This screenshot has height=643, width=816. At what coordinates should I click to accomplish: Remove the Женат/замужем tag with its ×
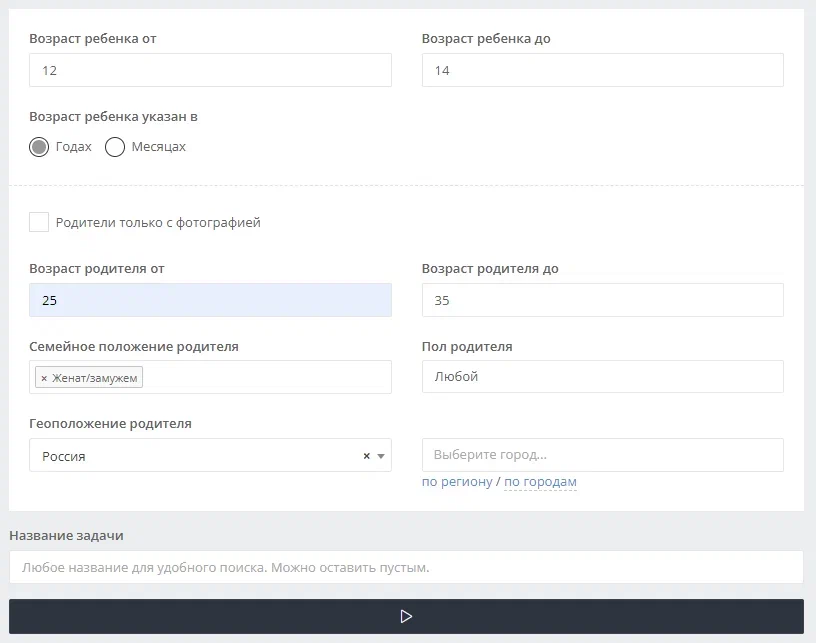(44, 378)
